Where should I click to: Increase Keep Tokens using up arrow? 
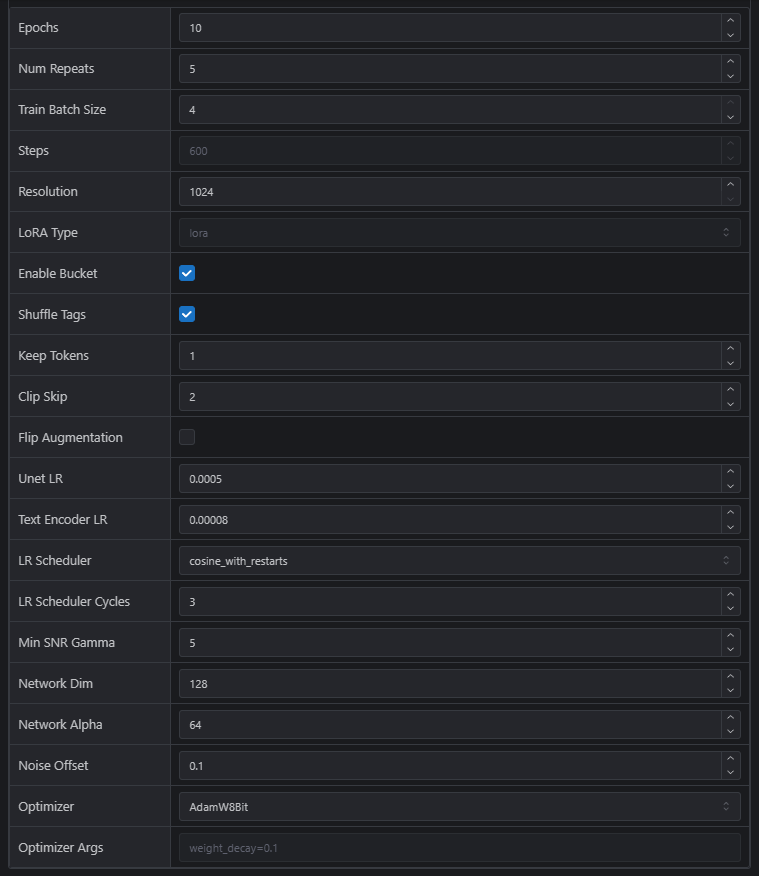pyautogui.click(x=730, y=349)
